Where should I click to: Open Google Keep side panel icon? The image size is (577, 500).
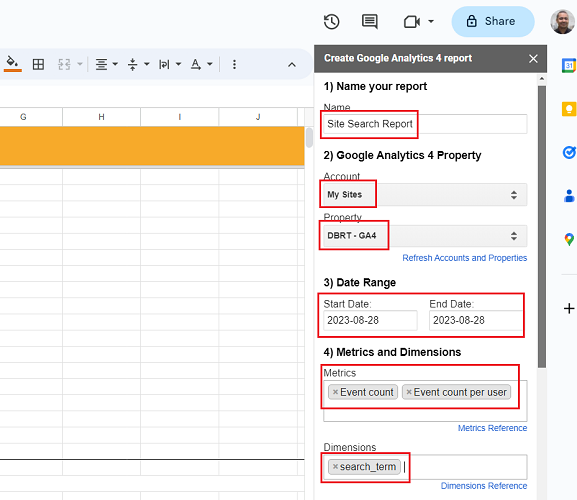569,109
